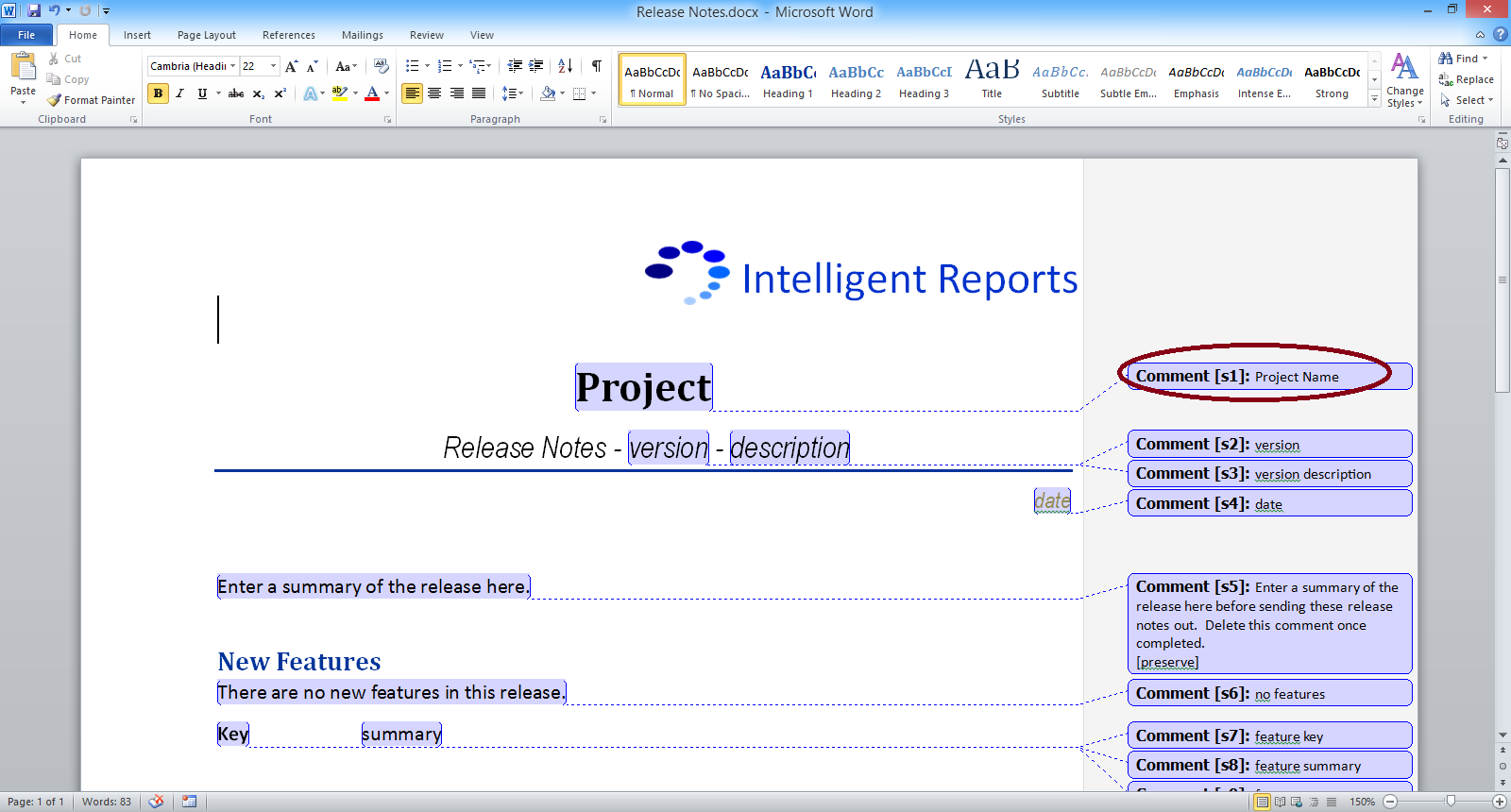Apply the Title style
The height and width of the screenshot is (812, 1511).
pos(992,80)
